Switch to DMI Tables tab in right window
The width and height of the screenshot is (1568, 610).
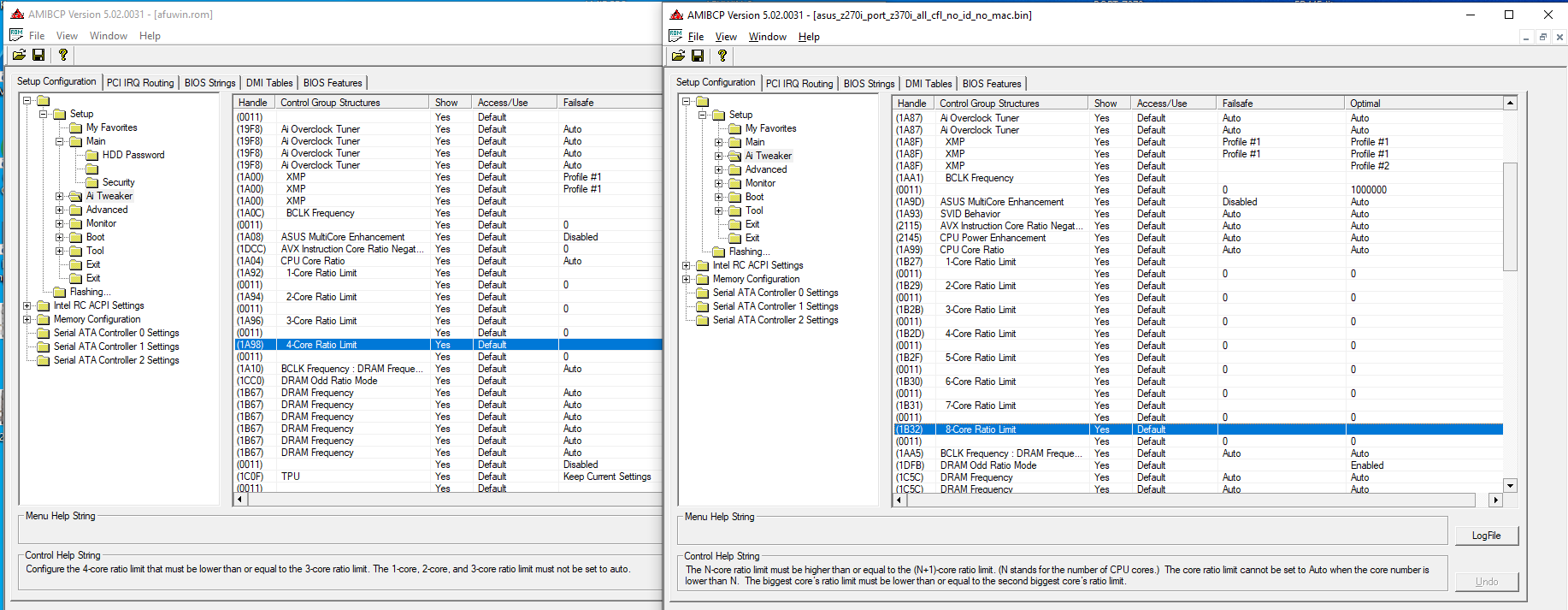pyautogui.click(x=928, y=84)
